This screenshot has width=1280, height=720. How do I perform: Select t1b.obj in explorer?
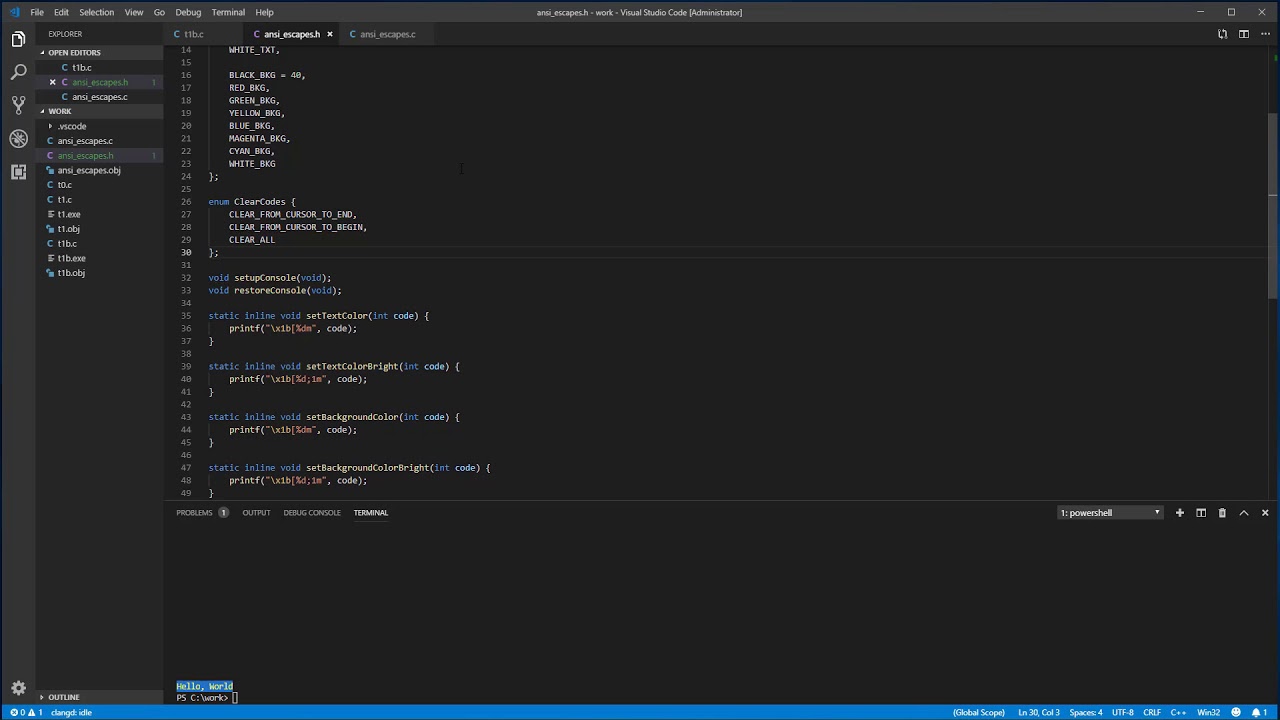point(70,273)
